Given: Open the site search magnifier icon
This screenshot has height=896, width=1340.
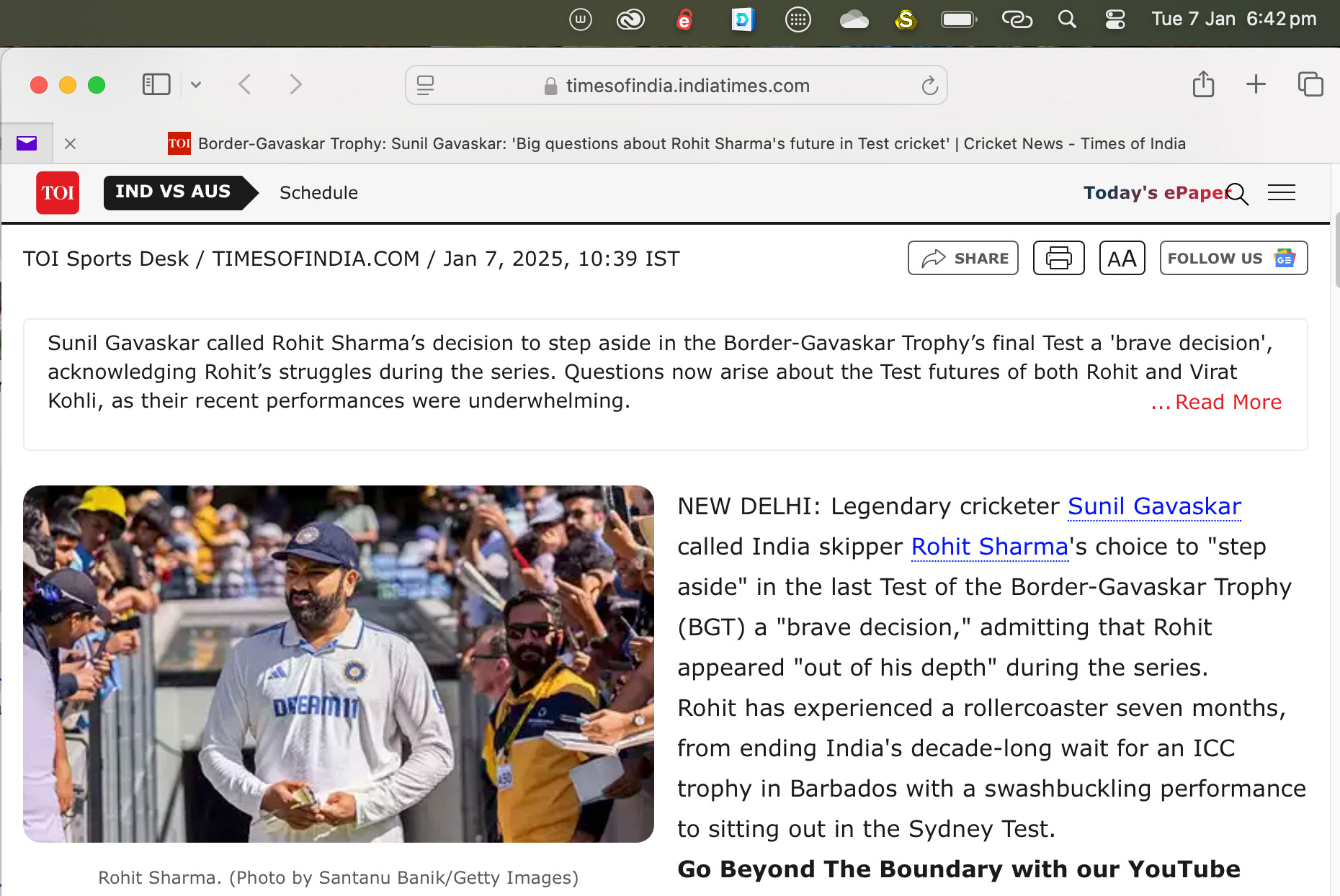Looking at the screenshot, I should coord(1238,194).
